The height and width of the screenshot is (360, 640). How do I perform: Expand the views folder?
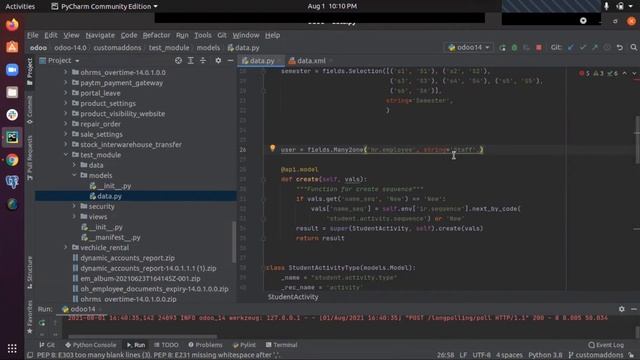click(x=74, y=217)
